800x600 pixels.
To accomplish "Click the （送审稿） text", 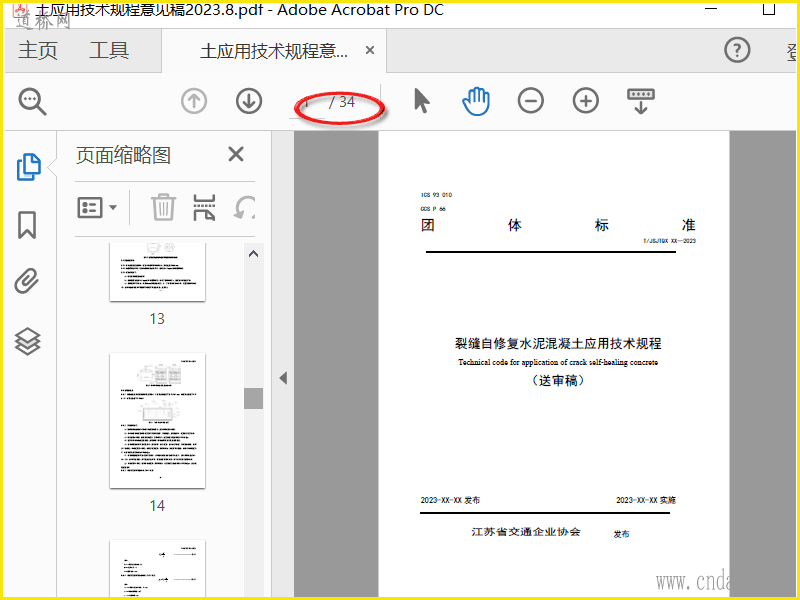I will click(558, 381).
